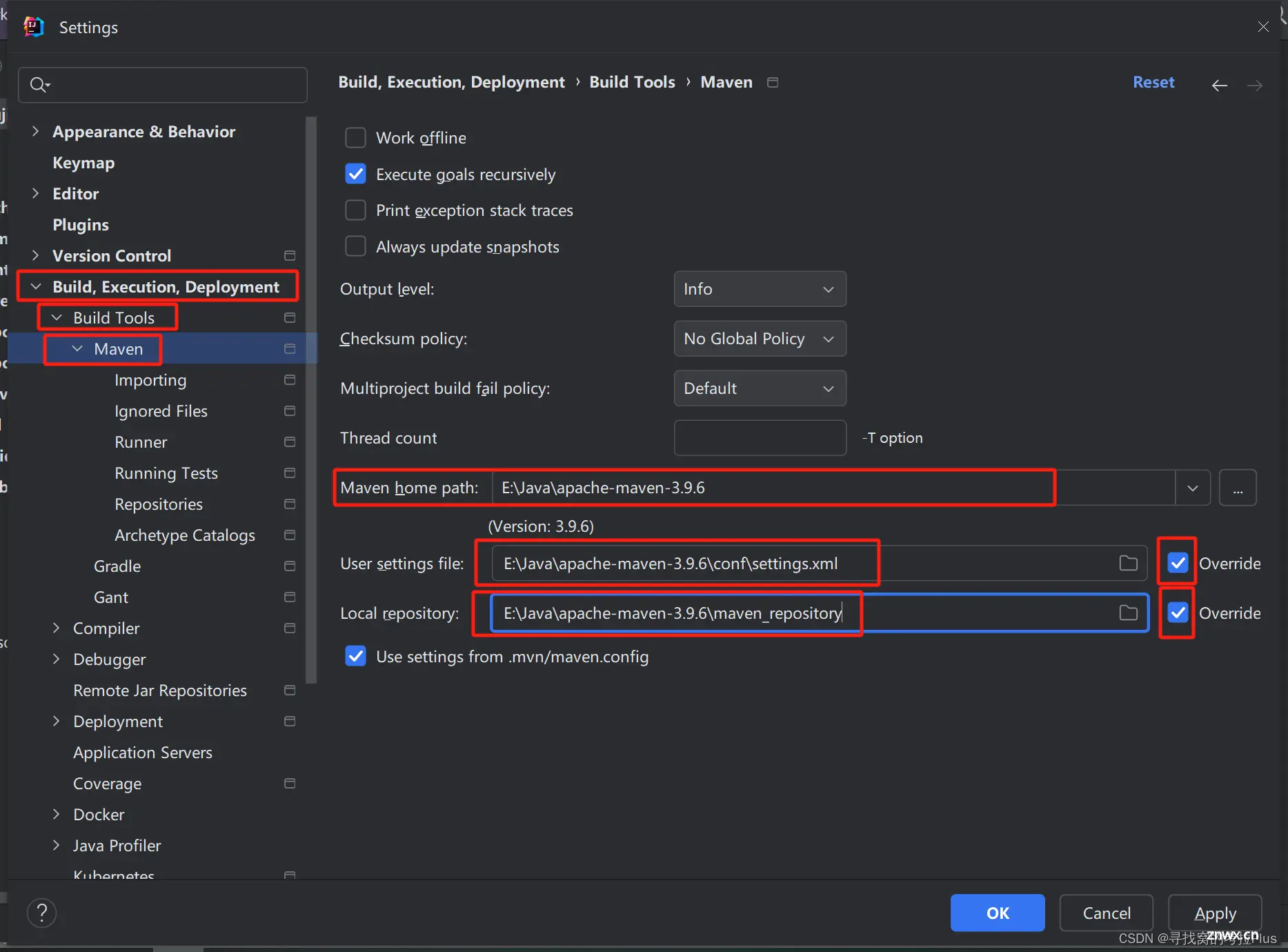Click the User settings file path field
The width and height of the screenshot is (1288, 952).
point(820,563)
